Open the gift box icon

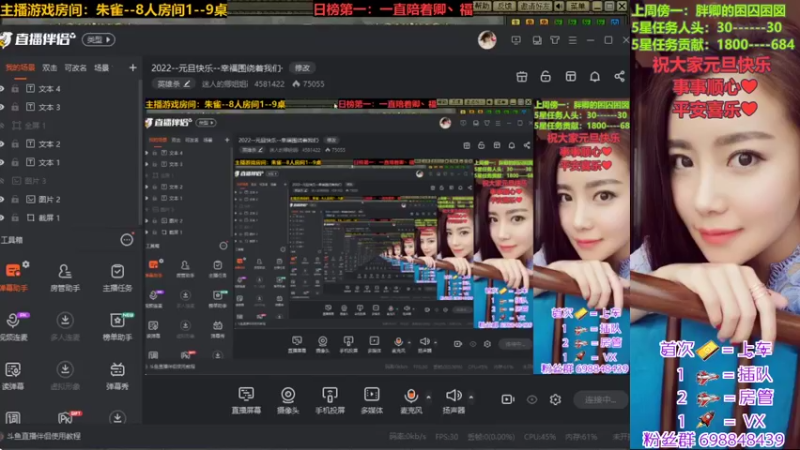(521, 77)
